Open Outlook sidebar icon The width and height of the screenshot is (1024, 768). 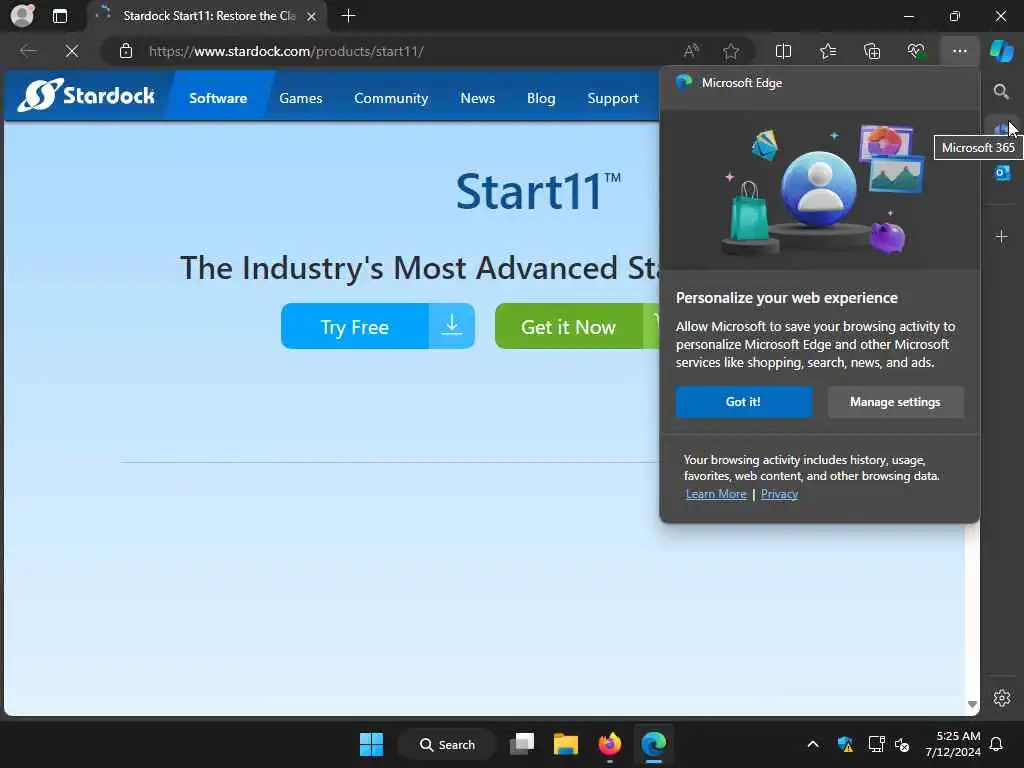(1002, 173)
